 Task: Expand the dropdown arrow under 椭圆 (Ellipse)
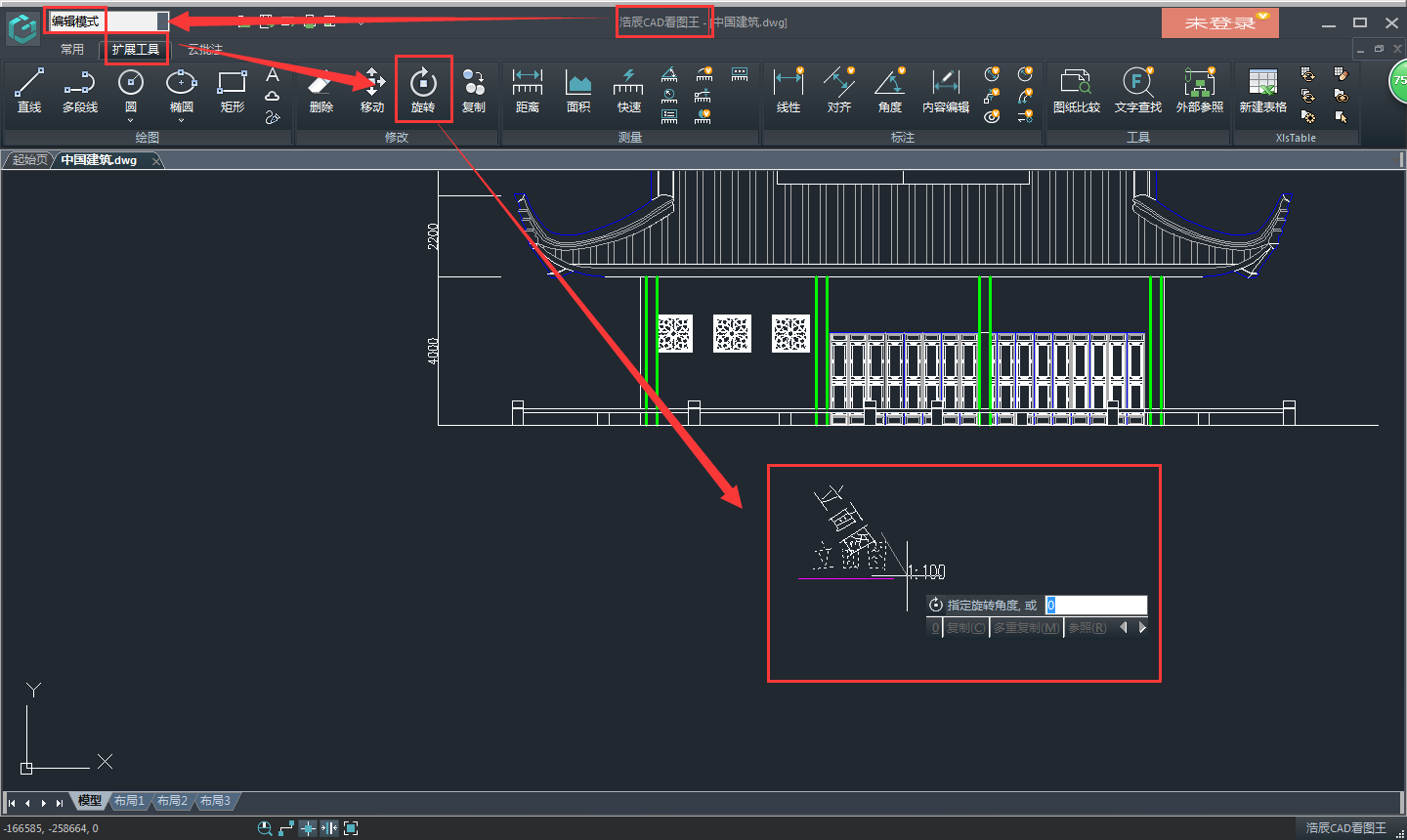pos(181,121)
